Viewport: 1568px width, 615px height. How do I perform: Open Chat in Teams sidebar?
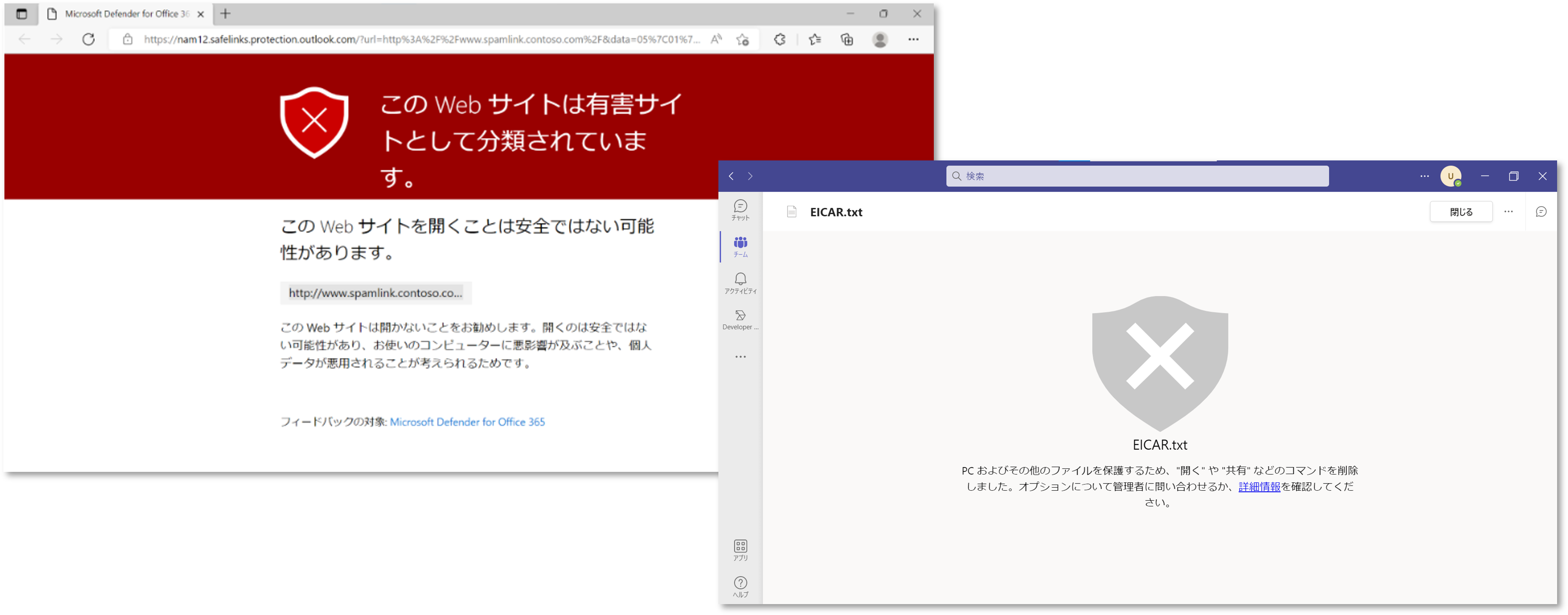[740, 210]
